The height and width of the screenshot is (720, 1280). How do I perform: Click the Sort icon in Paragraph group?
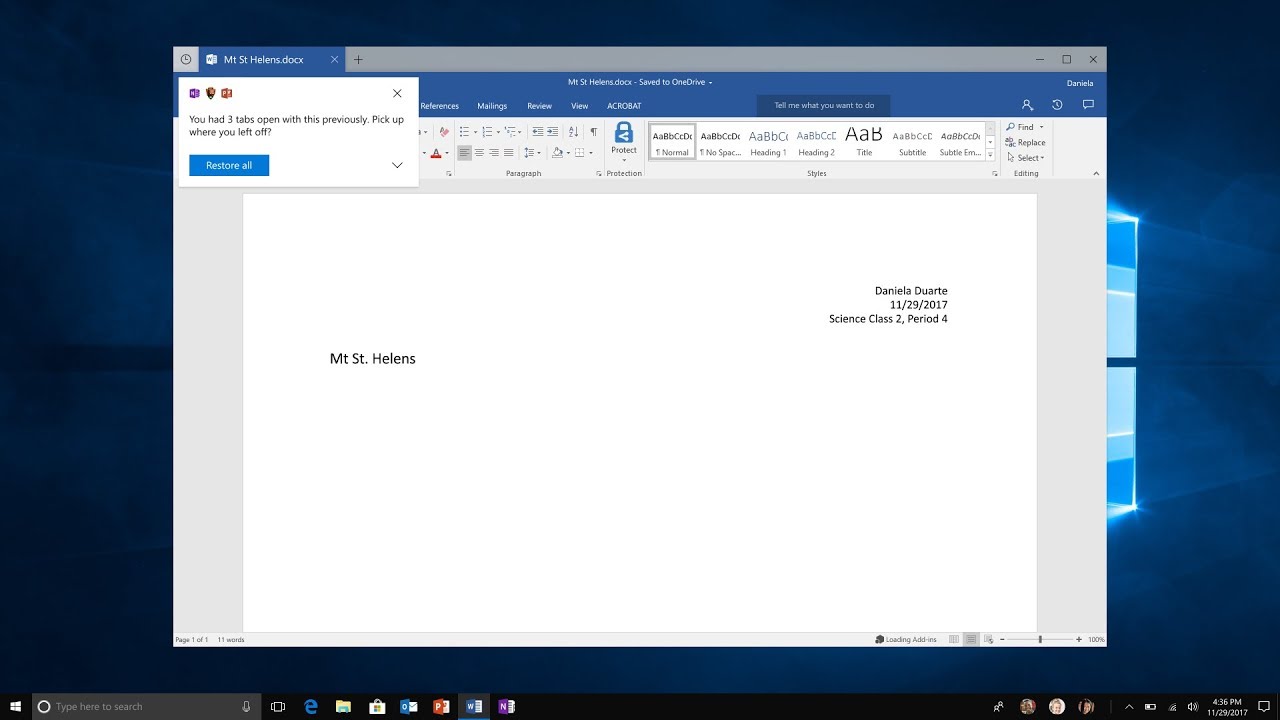(573, 132)
